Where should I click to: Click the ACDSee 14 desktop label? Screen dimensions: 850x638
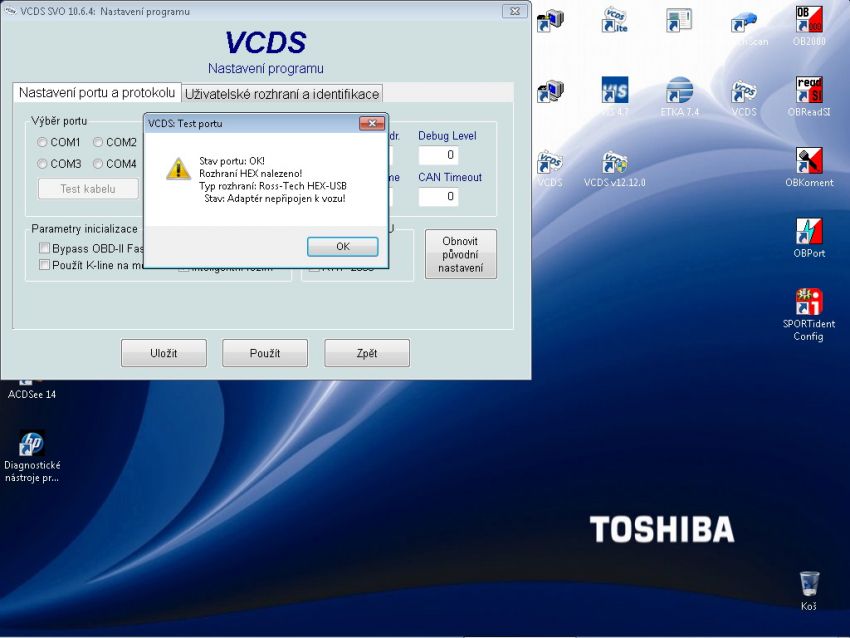coord(32,394)
